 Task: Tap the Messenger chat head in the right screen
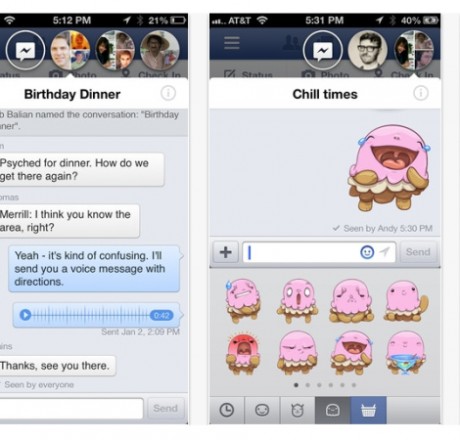tap(323, 50)
